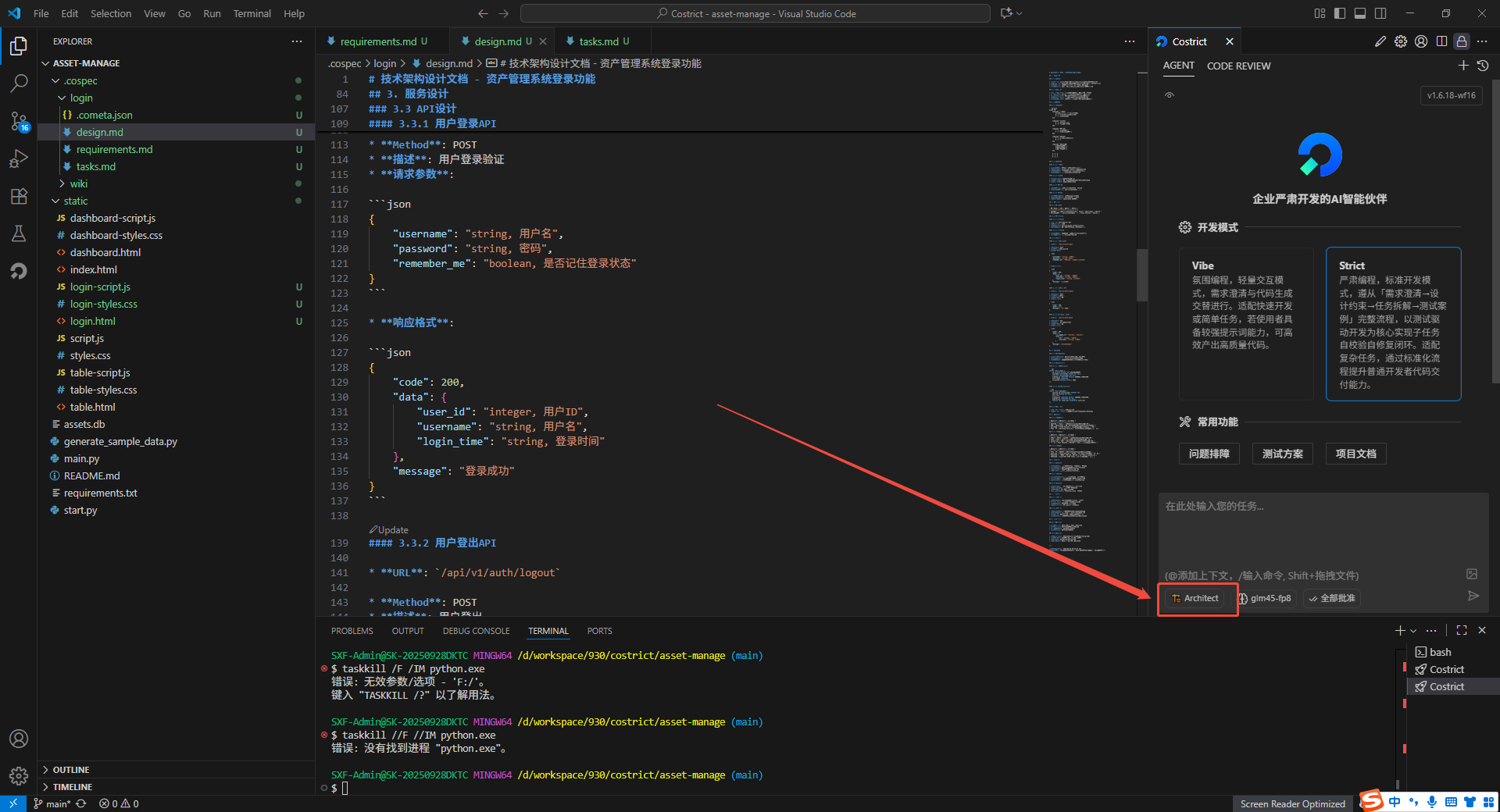Start a new Costrict task with plus icon
The height and width of the screenshot is (812, 1500).
(x=1463, y=66)
